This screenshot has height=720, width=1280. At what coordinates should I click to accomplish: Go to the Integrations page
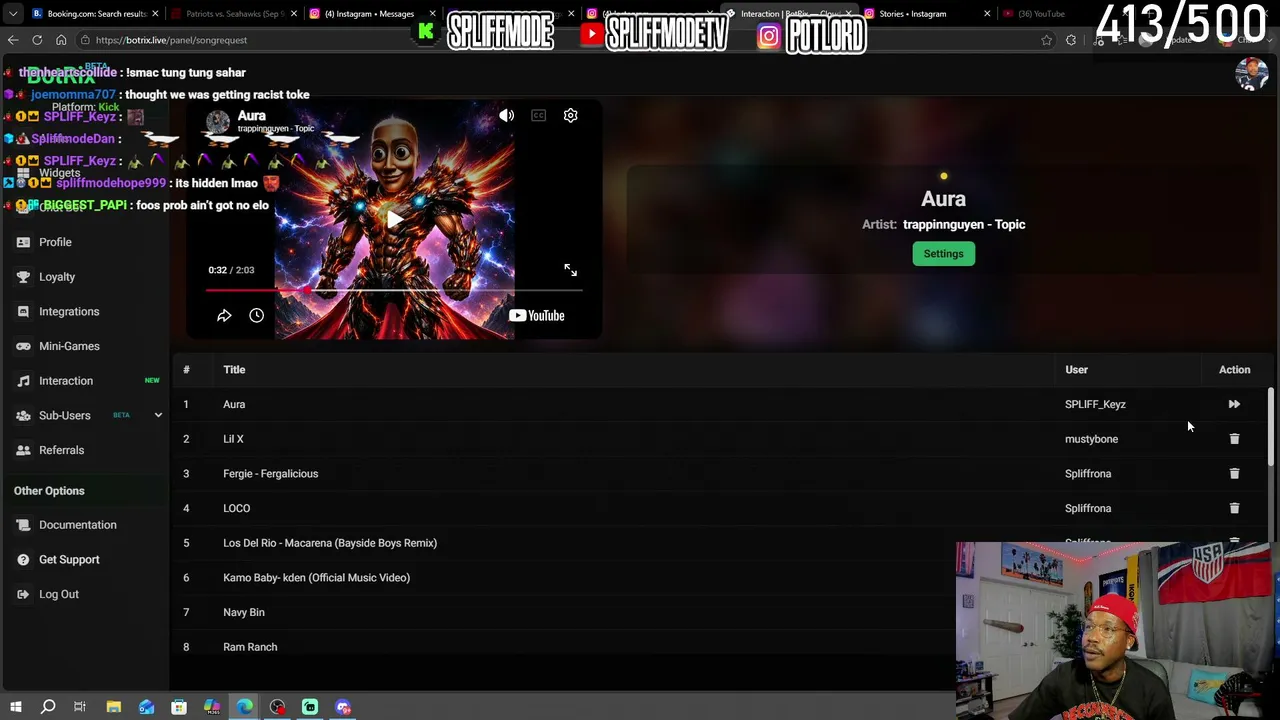[69, 312]
